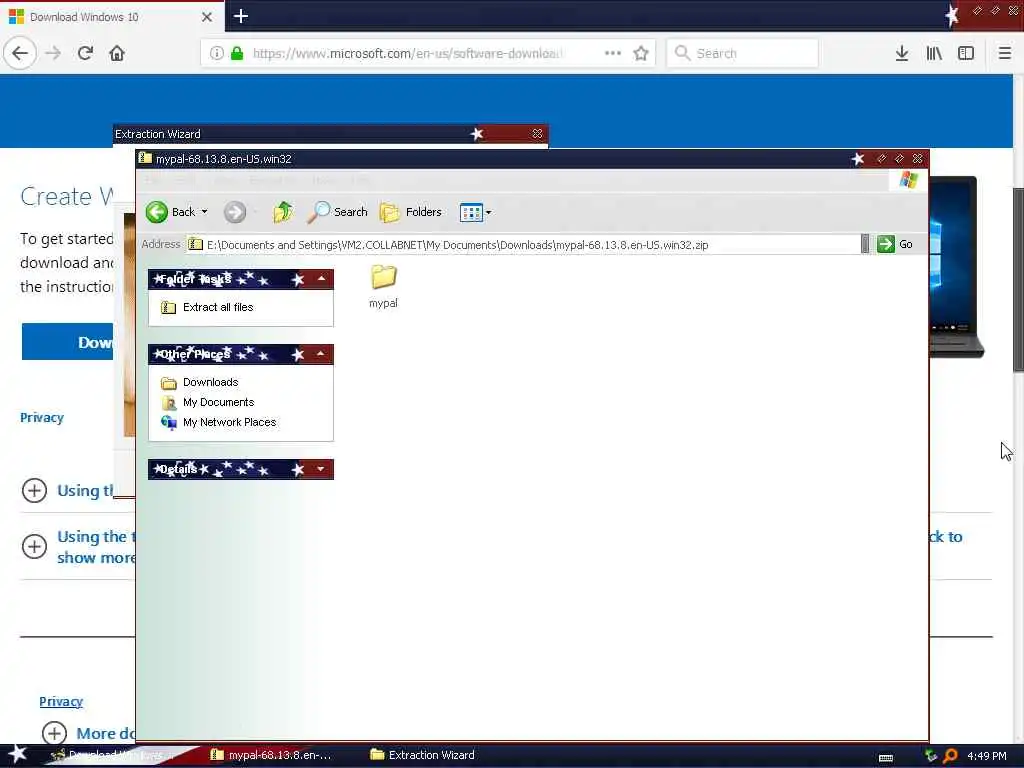Close the Extraction Wizard window

(x=537, y=134)
